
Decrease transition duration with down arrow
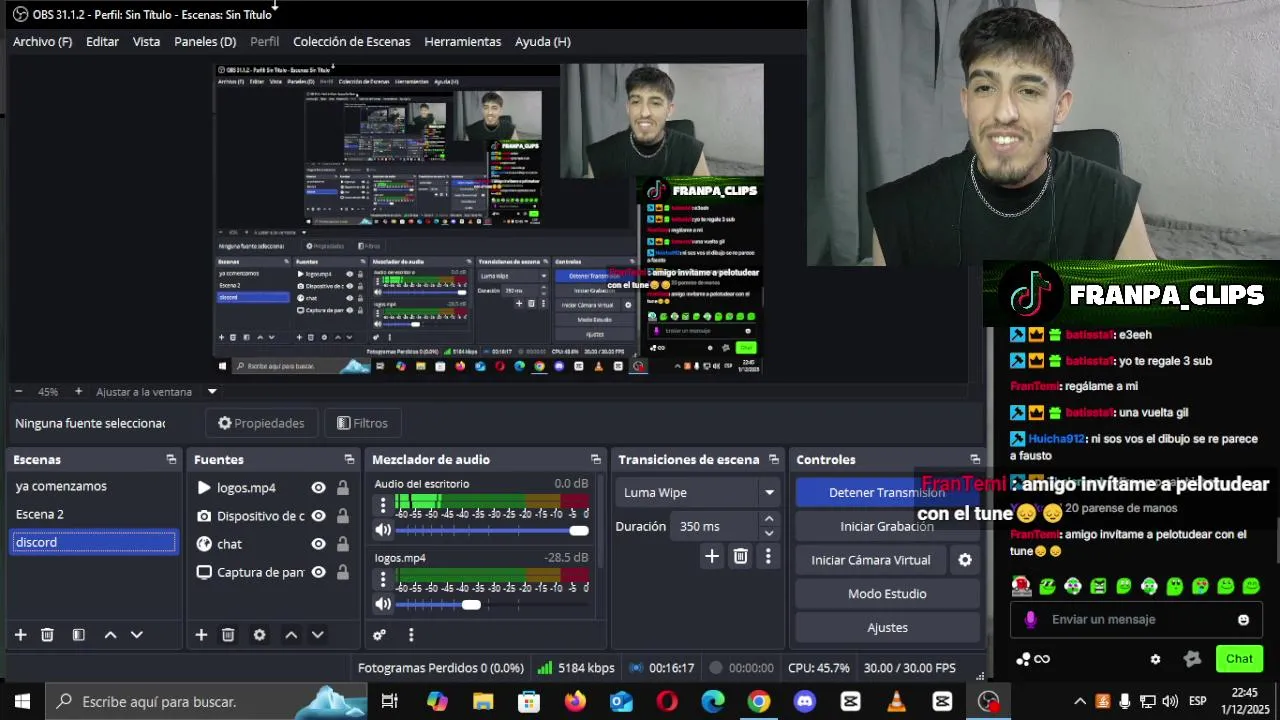pyautogui.click(x=768, y=533)
